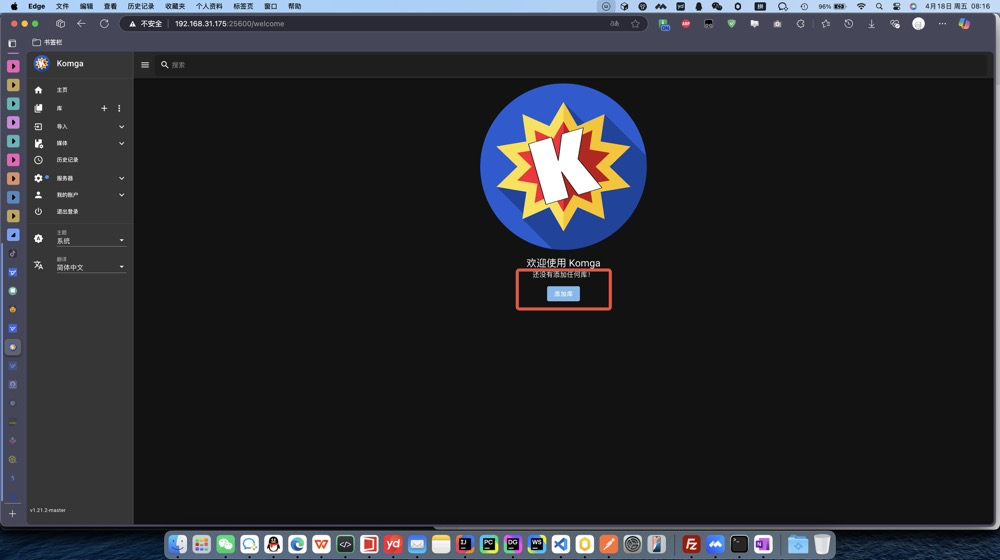Click the plus icon to add library
This screenshot has height=560, width=1000.
click(x=104, y=108)
